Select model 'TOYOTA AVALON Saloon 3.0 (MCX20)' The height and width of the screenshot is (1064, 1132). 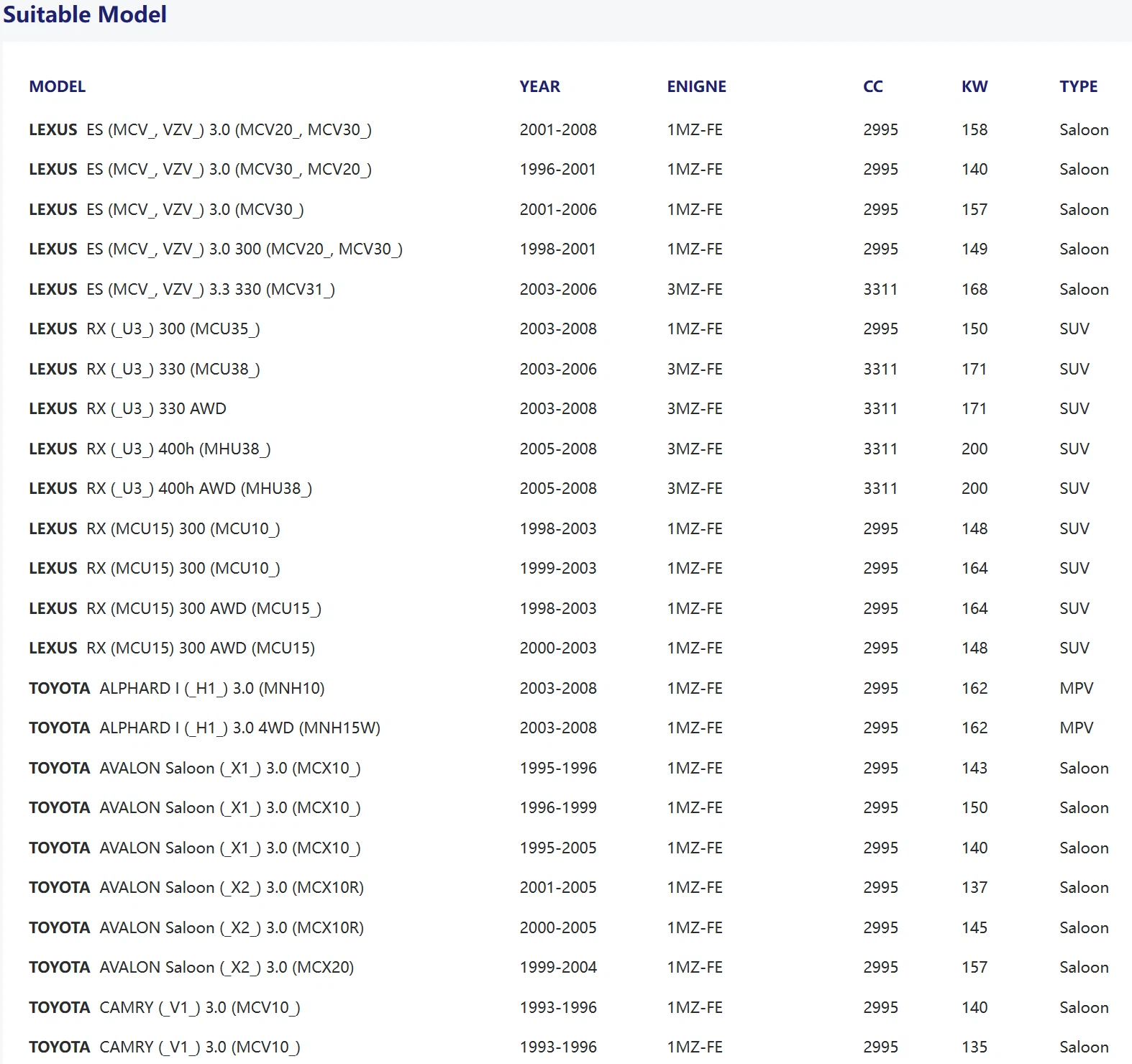coord(191,968)
